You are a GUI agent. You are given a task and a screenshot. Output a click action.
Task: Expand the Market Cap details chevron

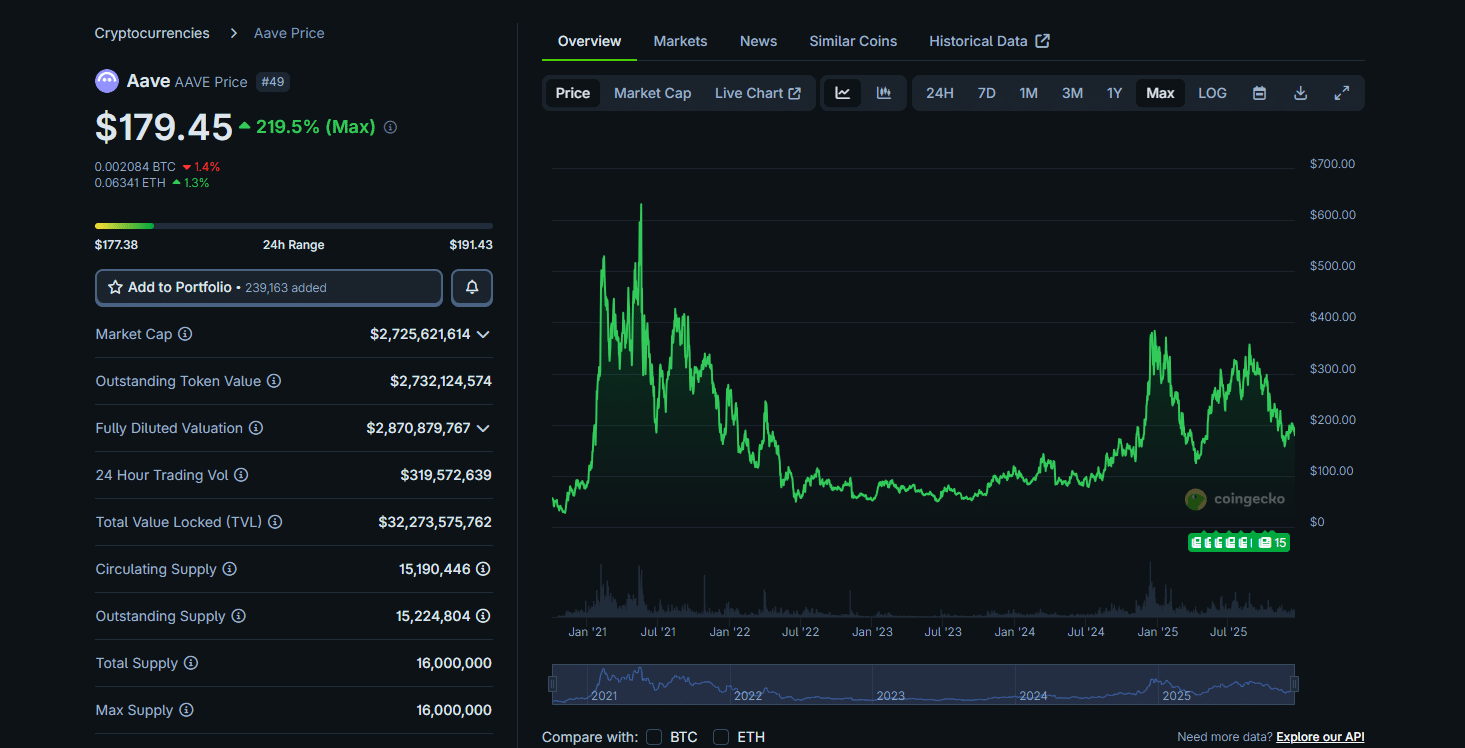[483, 334]
